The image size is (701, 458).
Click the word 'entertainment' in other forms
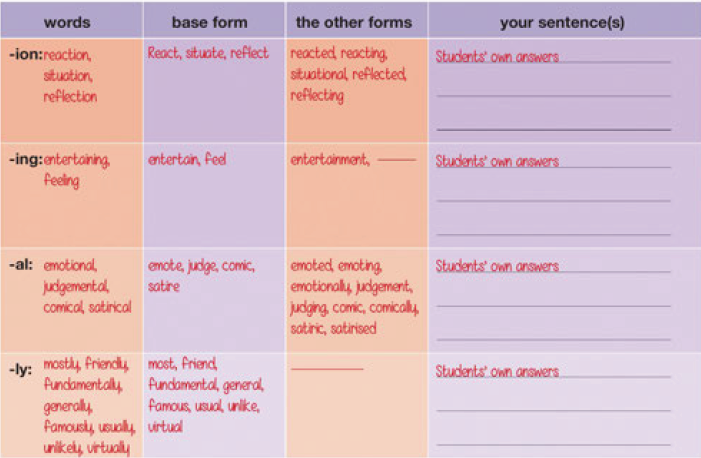click(330, 159)
